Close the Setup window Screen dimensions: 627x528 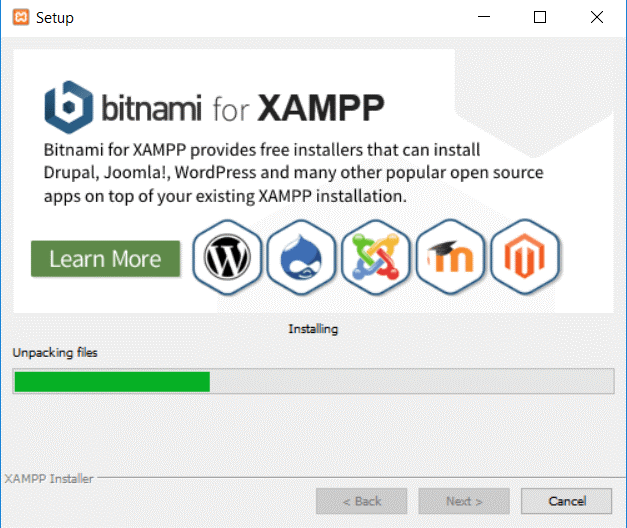click(597, 18)
